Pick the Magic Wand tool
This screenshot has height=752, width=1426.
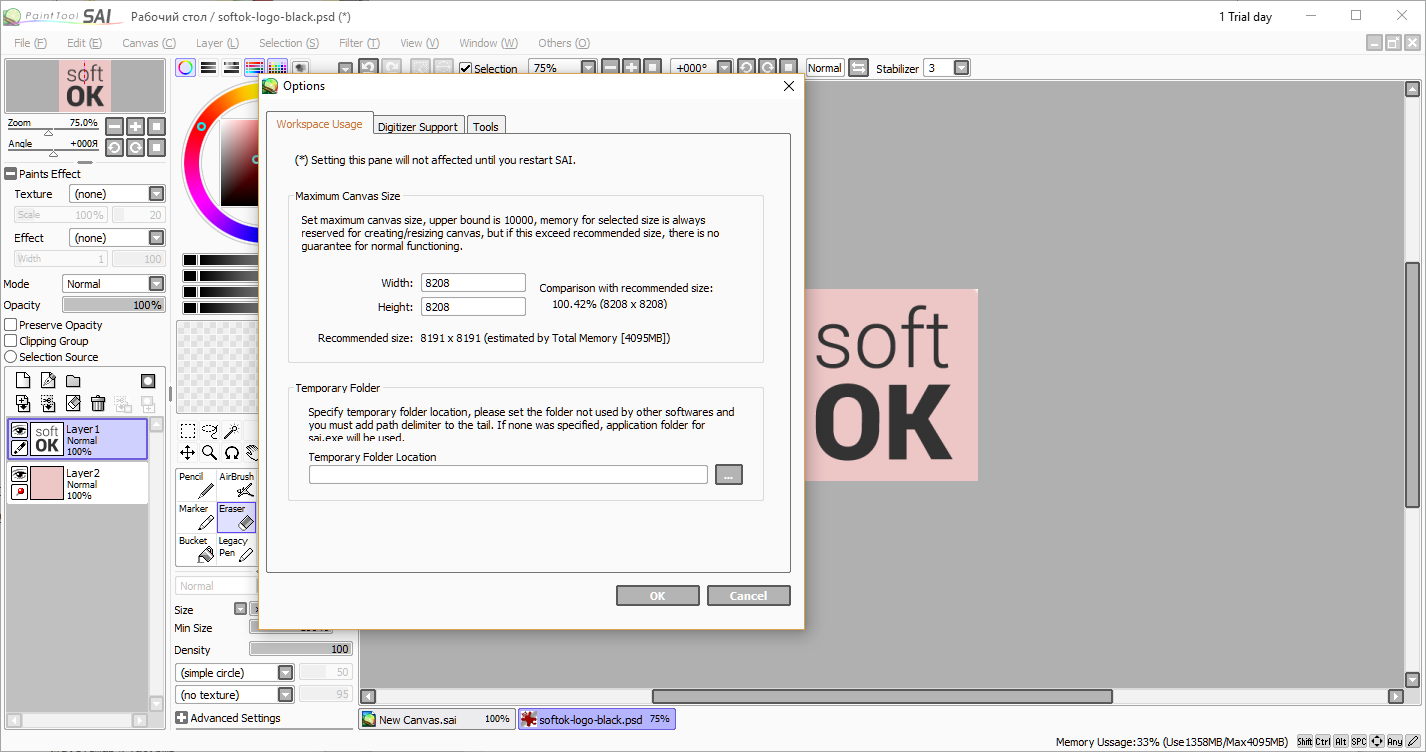point(231,431)
